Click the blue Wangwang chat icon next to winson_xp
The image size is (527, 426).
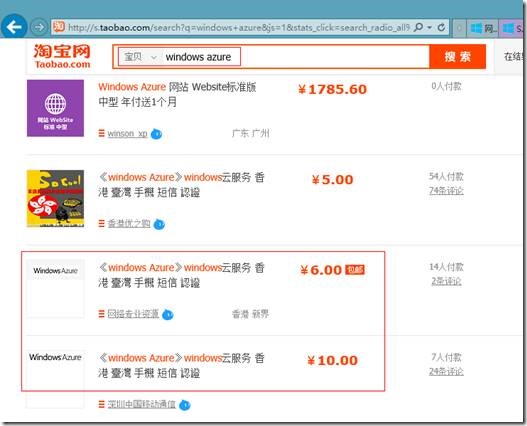[x=157, y=134]
